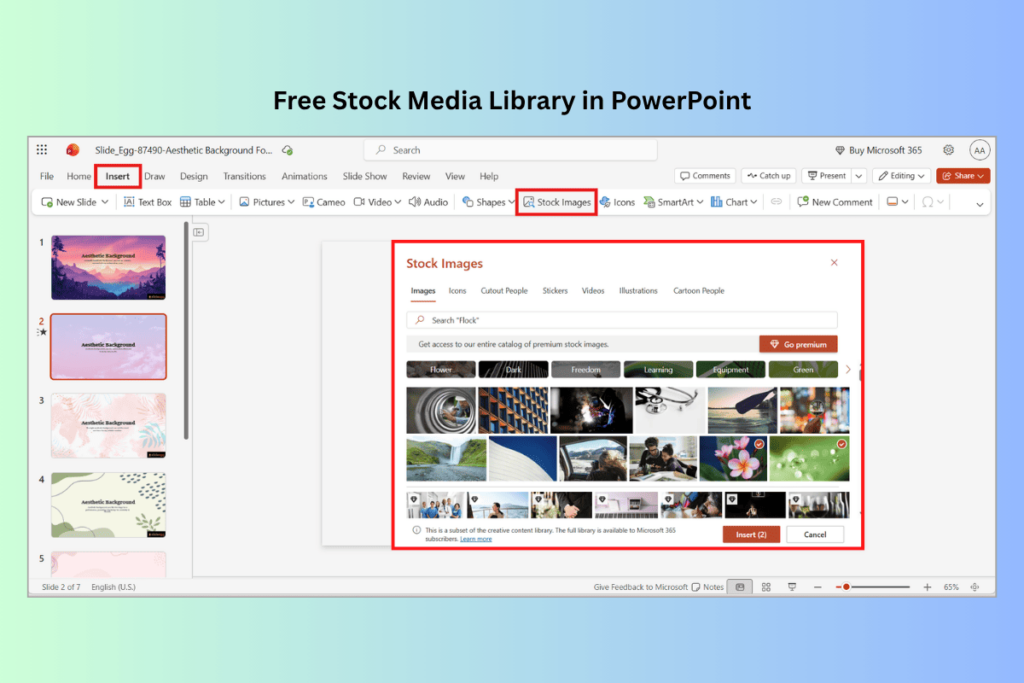Image resolution: width=1024 pixels, height=683 pixels.
Task: Select the Cutout People tab
Action: pos(504,291)
